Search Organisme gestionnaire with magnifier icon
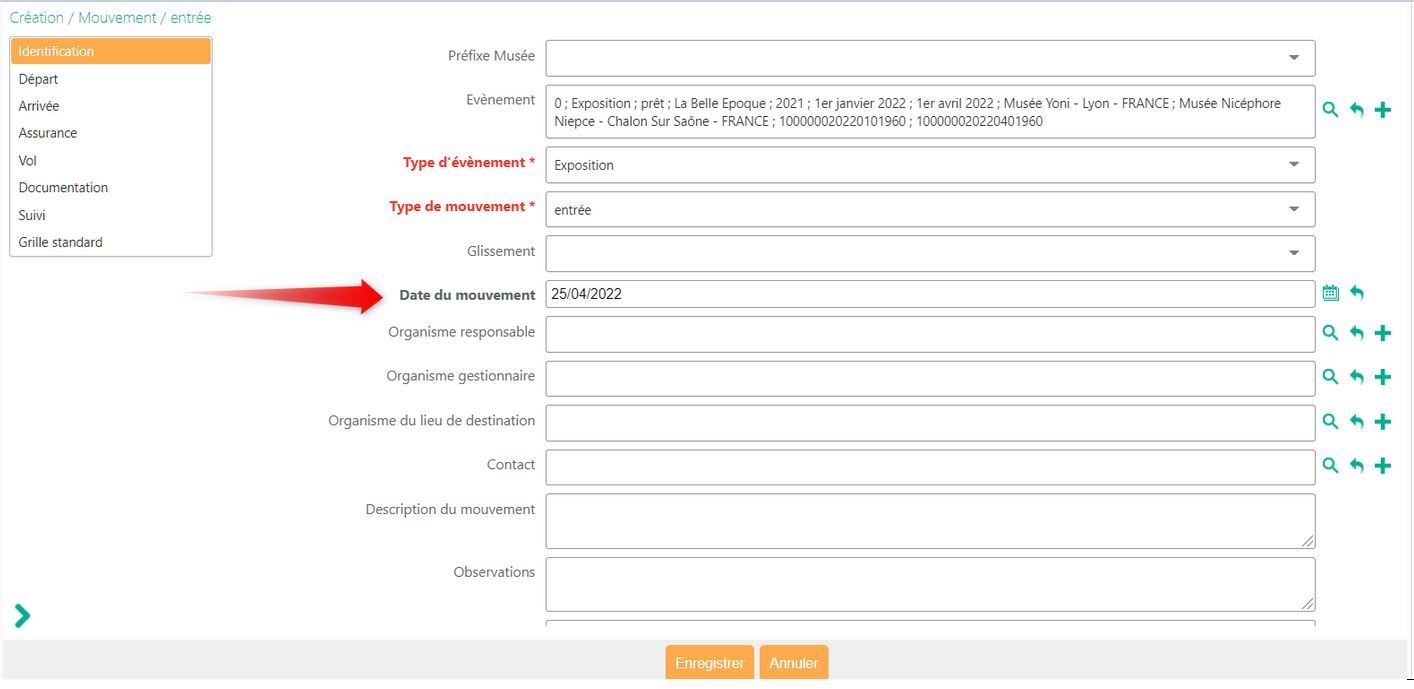Image resolution: width=1414 pixels, height=689 pixels. click(1330, 377)
